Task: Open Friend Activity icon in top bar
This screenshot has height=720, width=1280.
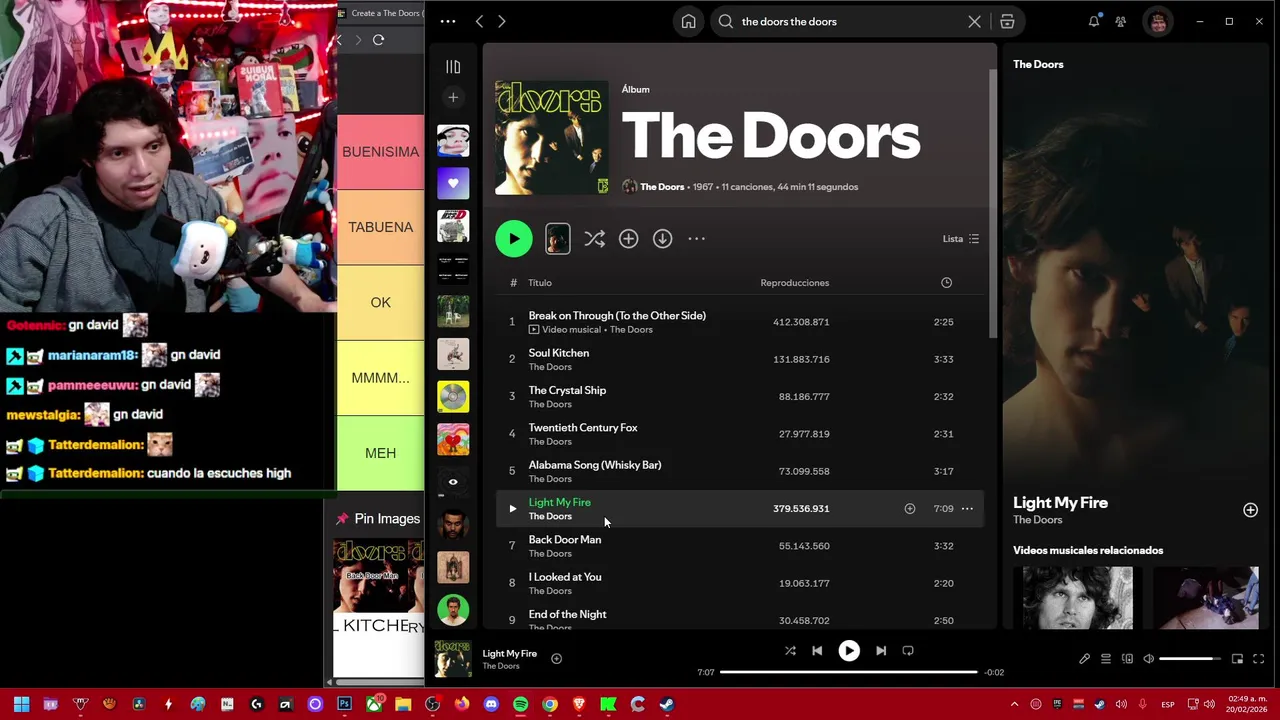Action: pos(1121,21)
